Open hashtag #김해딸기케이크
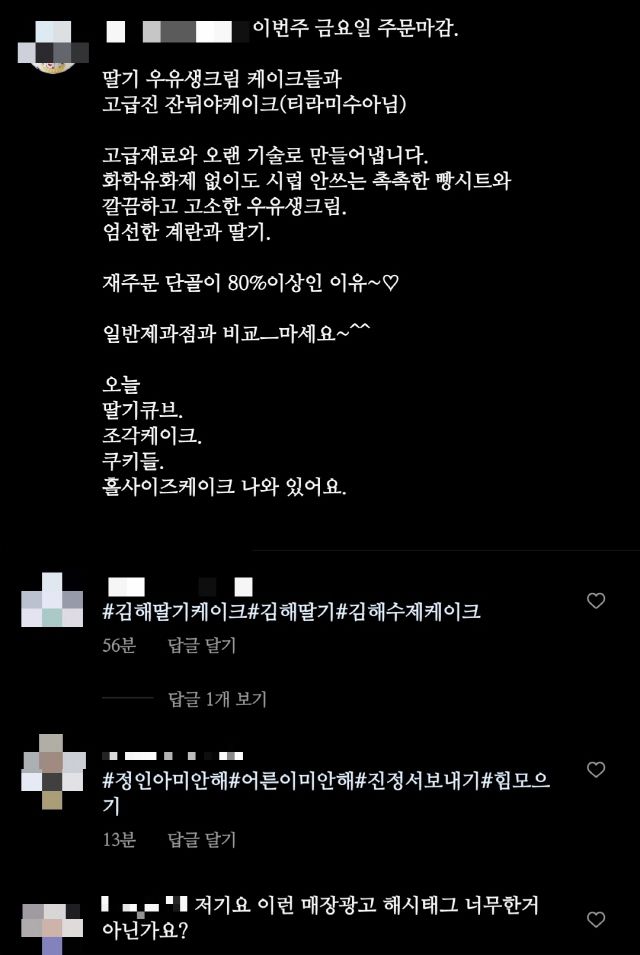 point(175,611)
